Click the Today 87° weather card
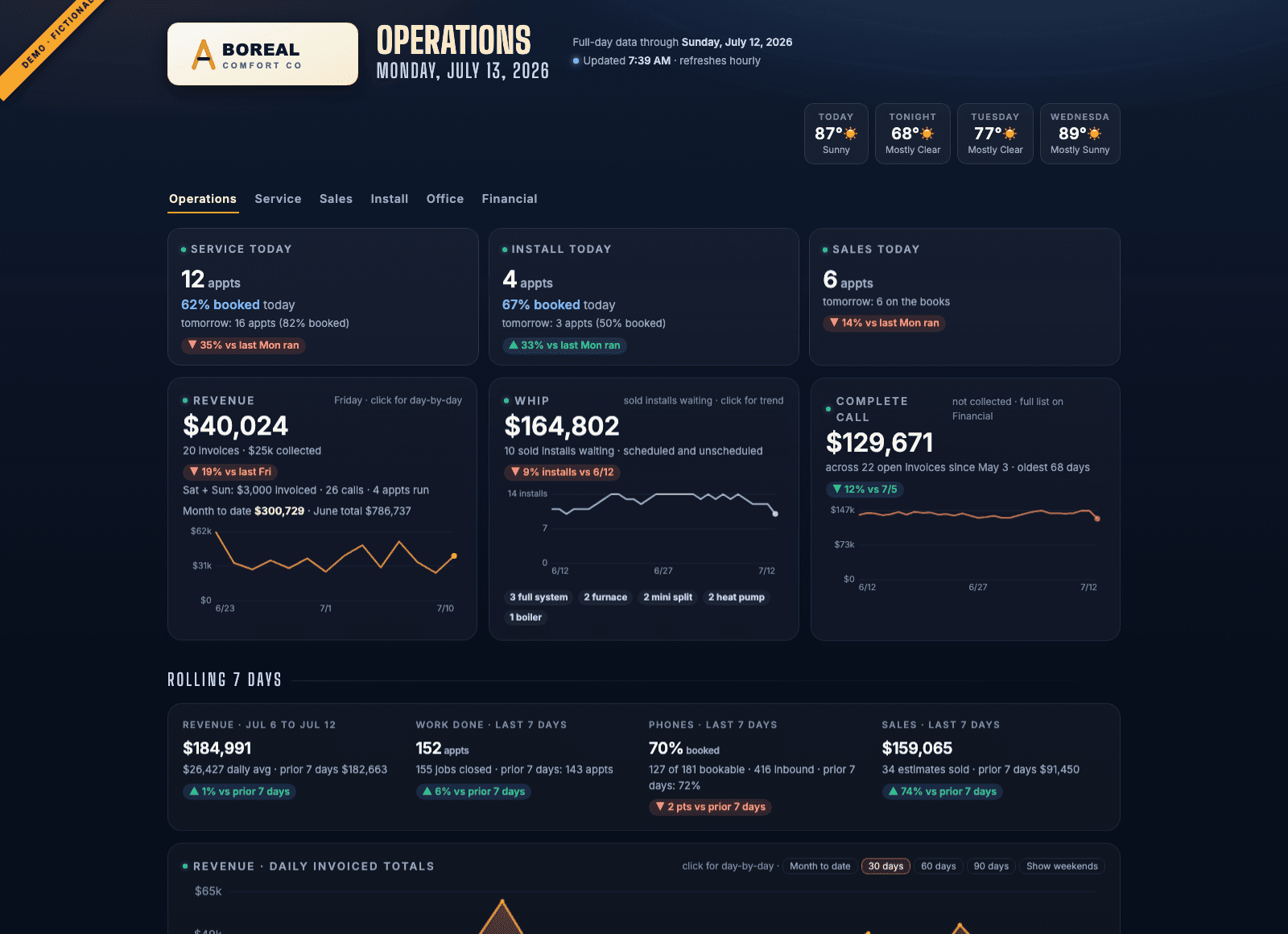 click(x=836, y=134)
